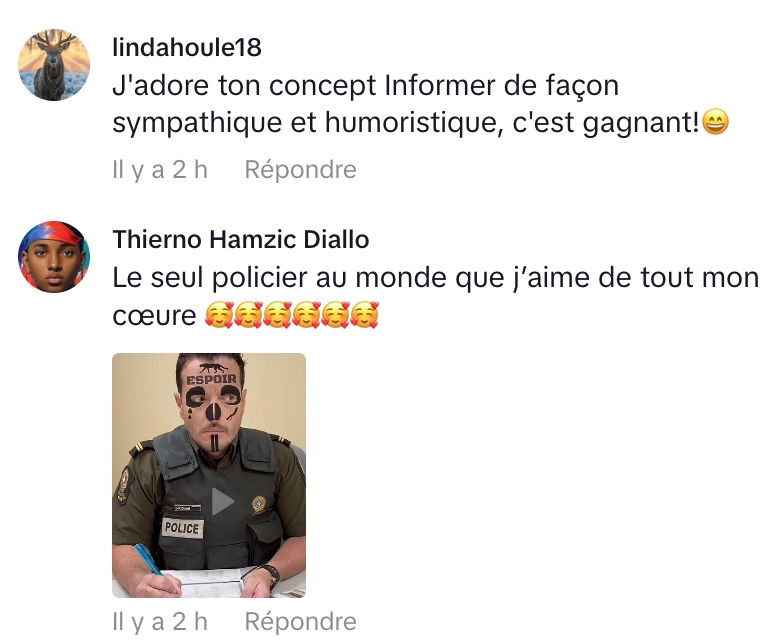Tap the last hearts-face emoji in the row
Image resolution: width=774 pixels, height=640 pixels.
coord(364,315)
